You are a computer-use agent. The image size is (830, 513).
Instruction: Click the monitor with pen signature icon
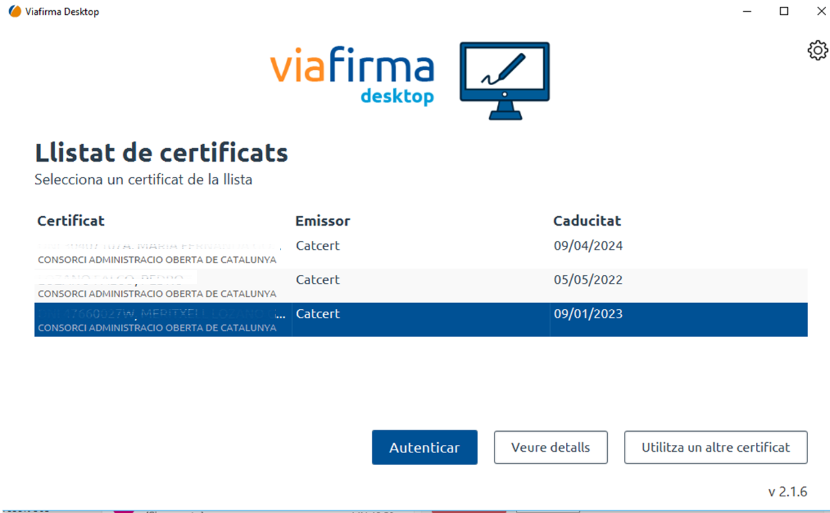504,80
